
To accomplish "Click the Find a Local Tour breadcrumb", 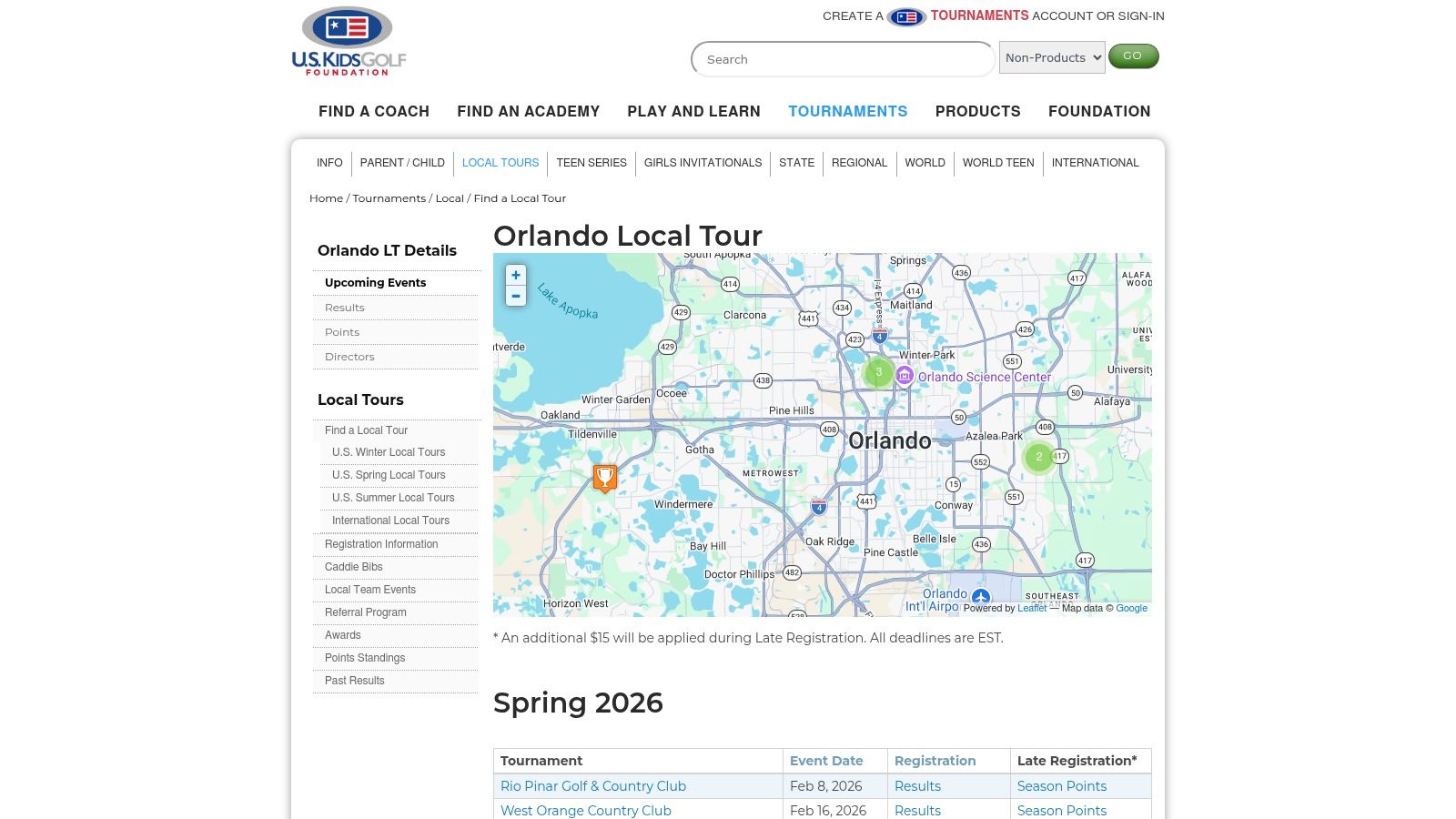I will point(520,198).
